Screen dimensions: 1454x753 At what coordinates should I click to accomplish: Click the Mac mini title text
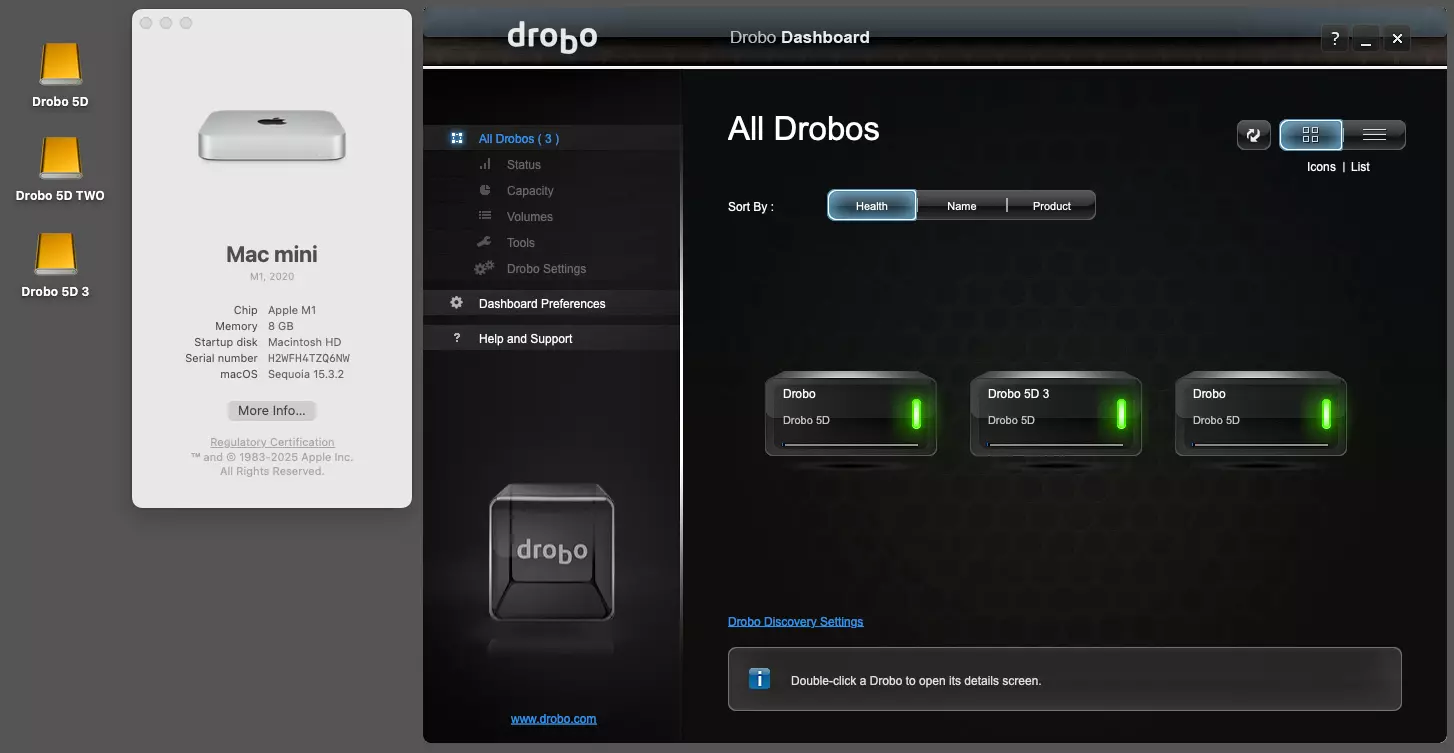[x=272, y=254]
